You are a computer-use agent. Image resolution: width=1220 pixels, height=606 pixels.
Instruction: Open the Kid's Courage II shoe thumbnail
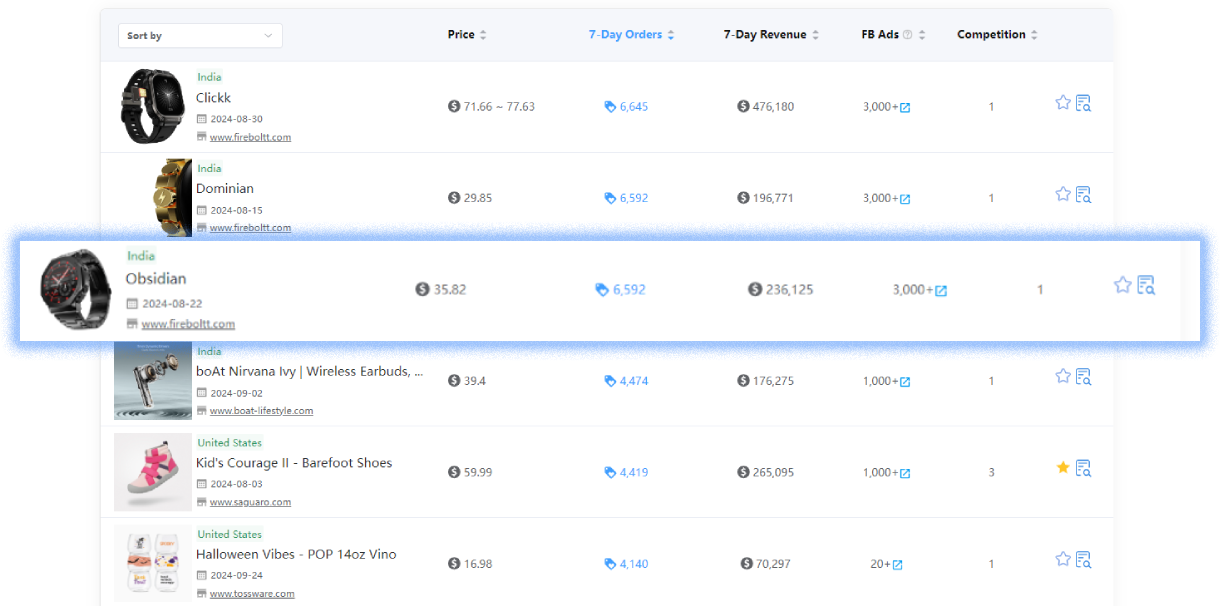pyautogui.click(x=153, y=472)
